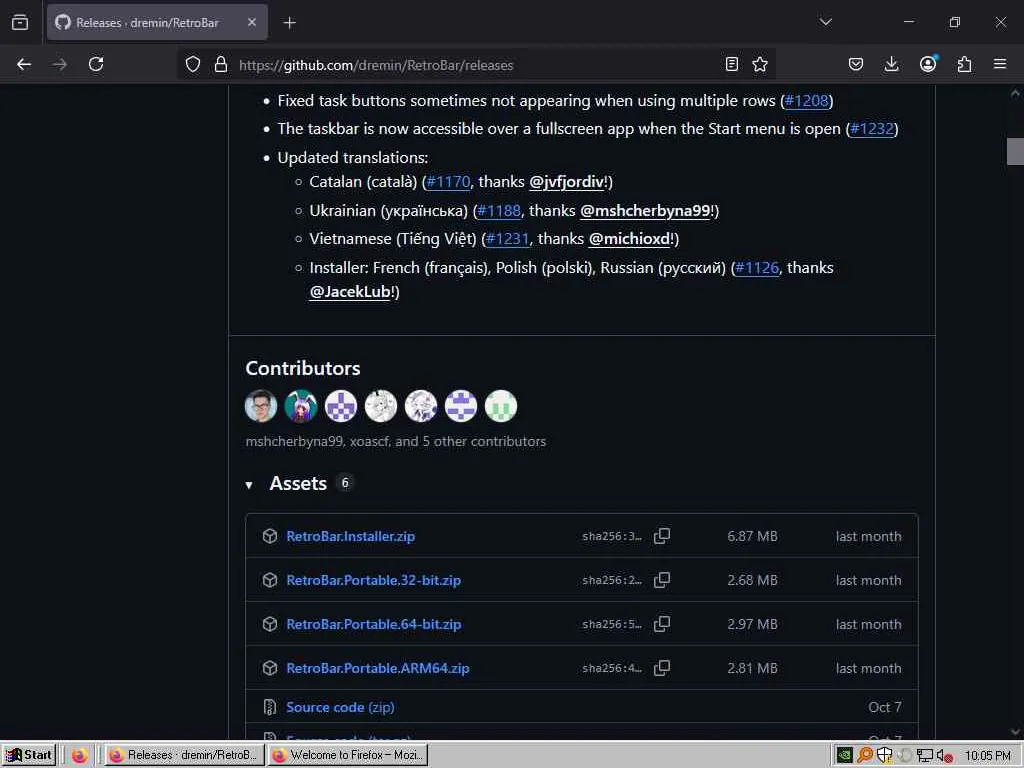1024x768 pixels.
Task: Open the Pocket save icon
Action: point(856,64)
